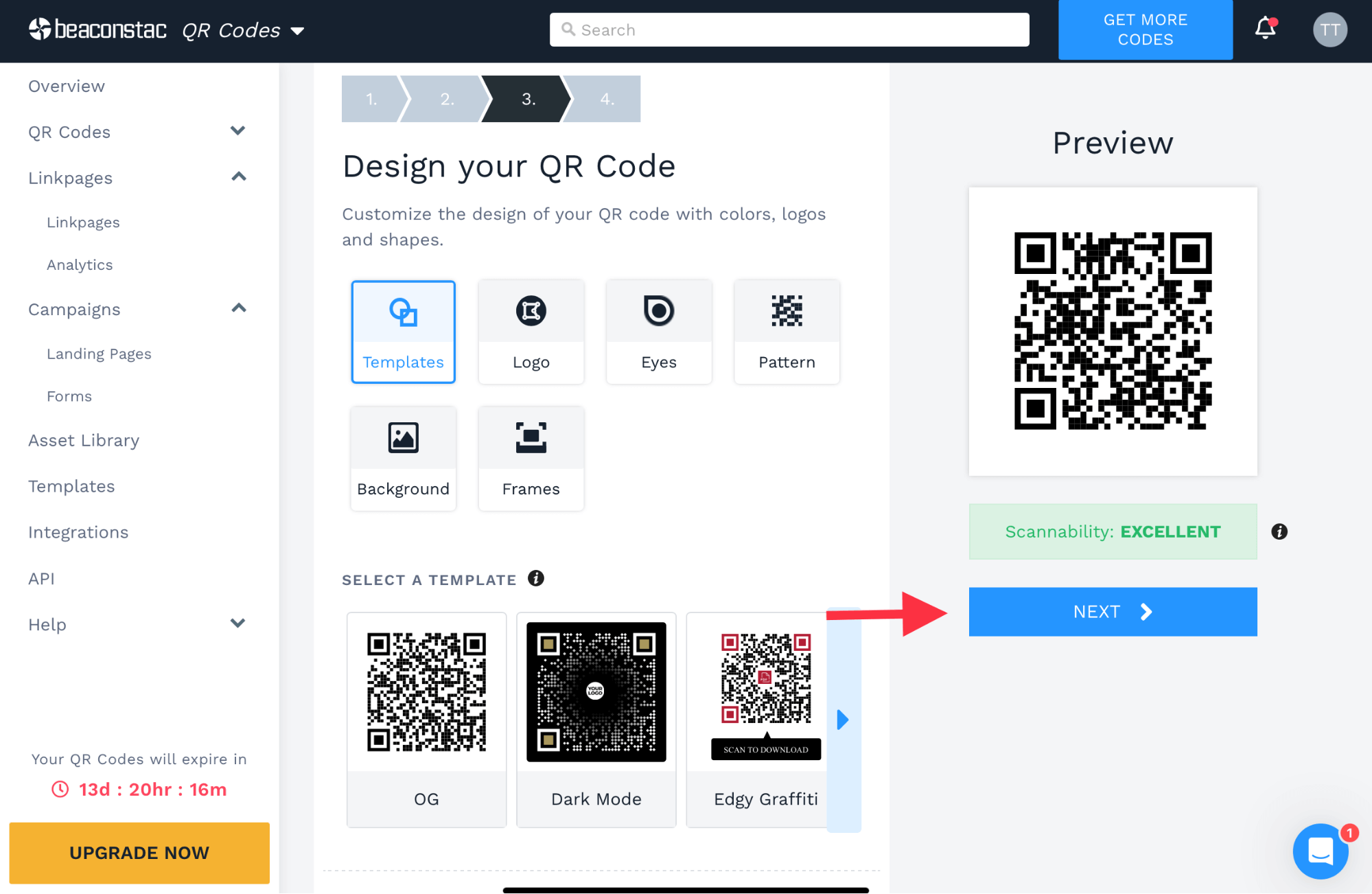
Task: Open the Logo customization panel
Action: pos(531,332)
